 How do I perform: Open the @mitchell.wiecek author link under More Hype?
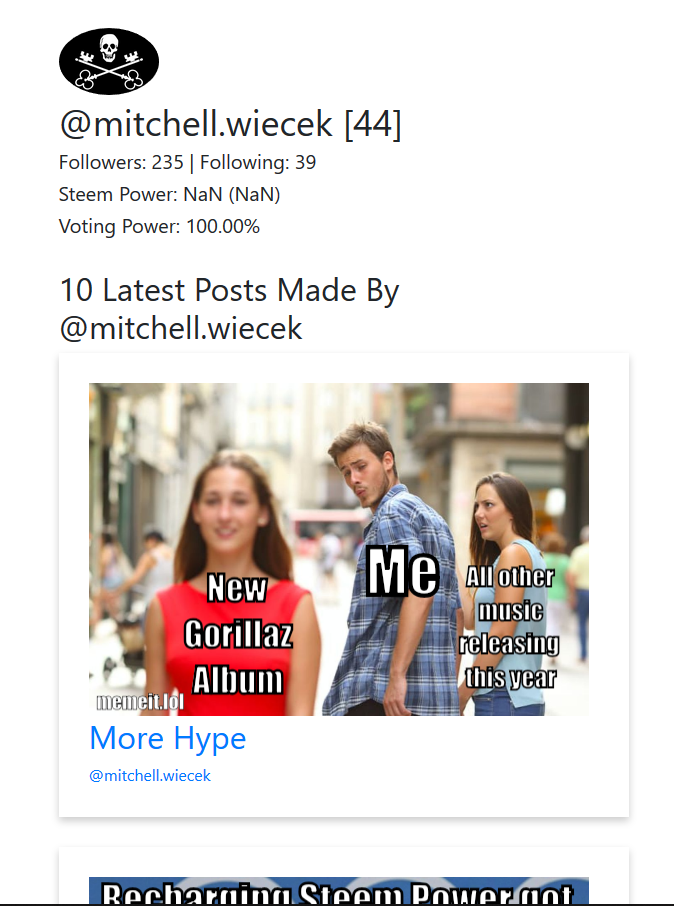click(150, 775)
